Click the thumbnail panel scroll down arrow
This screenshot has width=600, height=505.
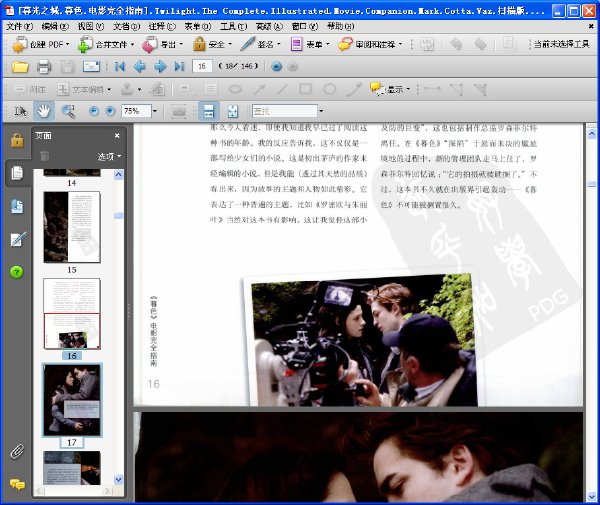click(x=119, y=479)
